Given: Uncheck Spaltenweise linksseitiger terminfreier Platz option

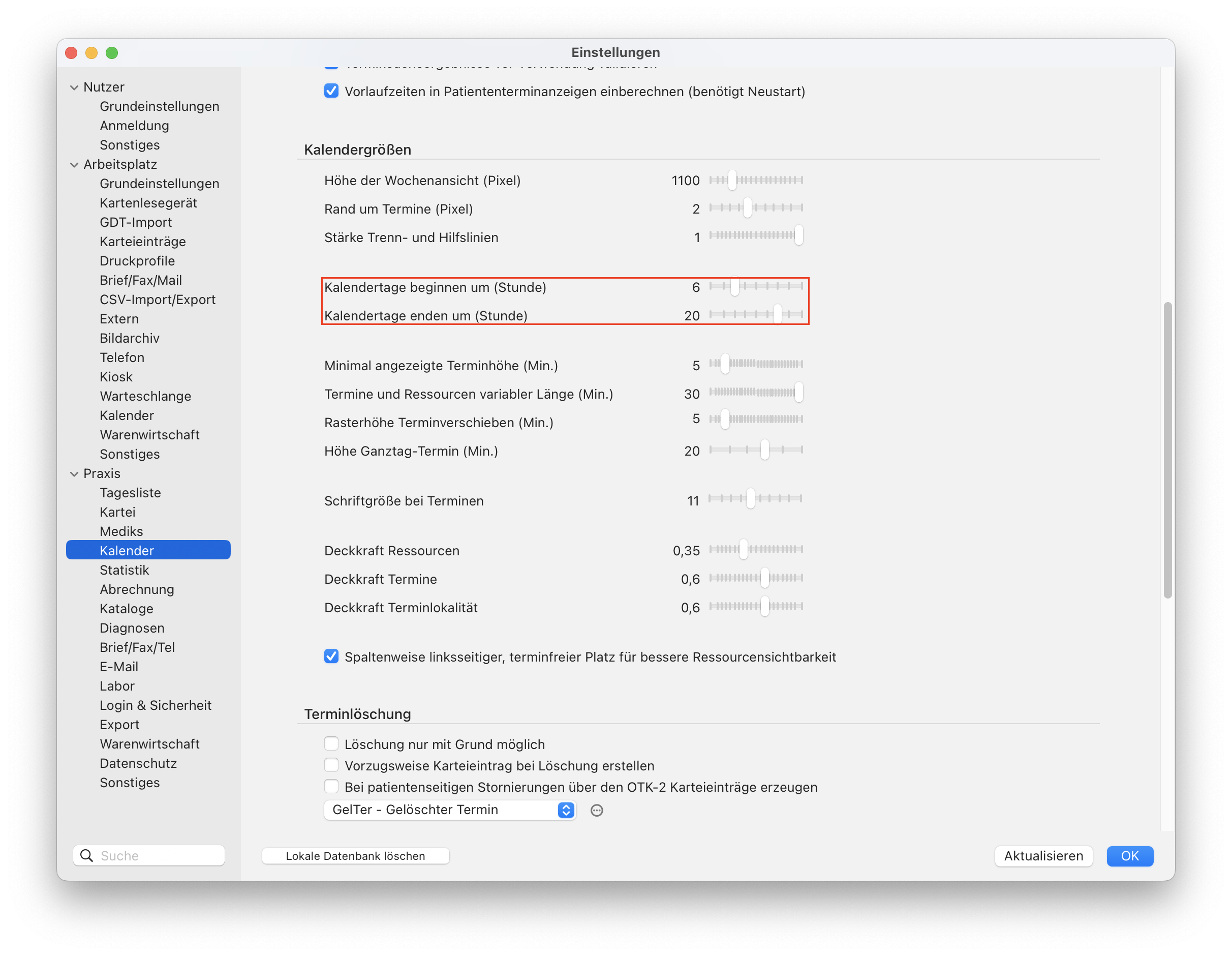Looking at the screenshot, I should coord(331,656).
